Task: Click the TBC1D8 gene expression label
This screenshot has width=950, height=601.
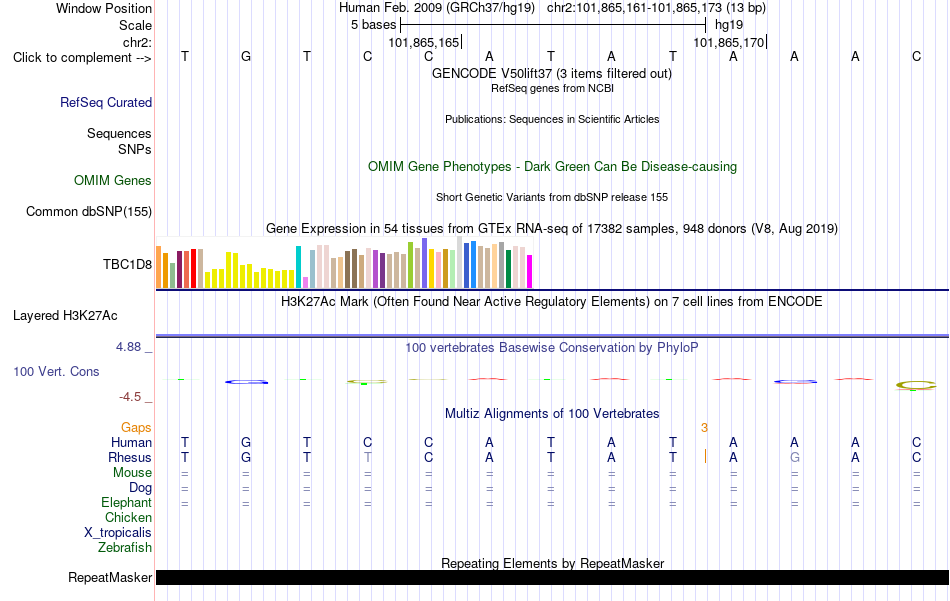Action: [x=127, y=264]
